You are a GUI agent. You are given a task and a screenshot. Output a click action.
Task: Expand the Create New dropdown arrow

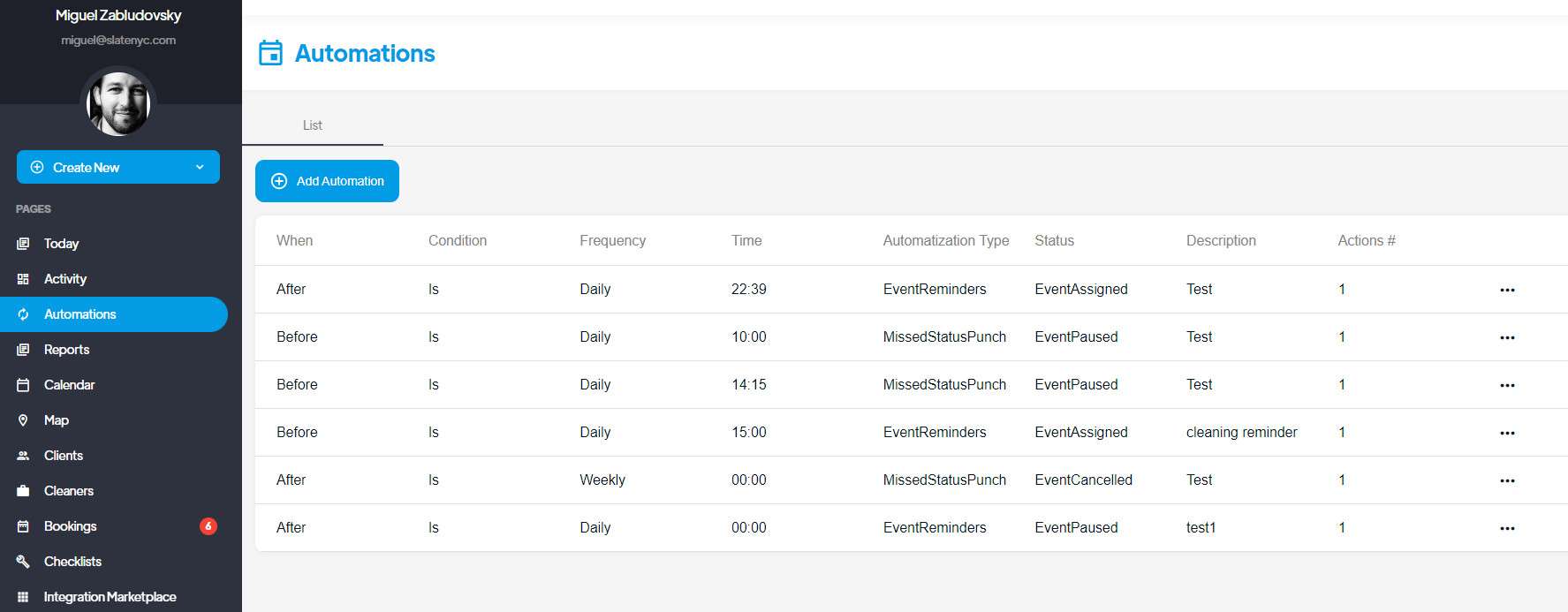pos(200,167)
